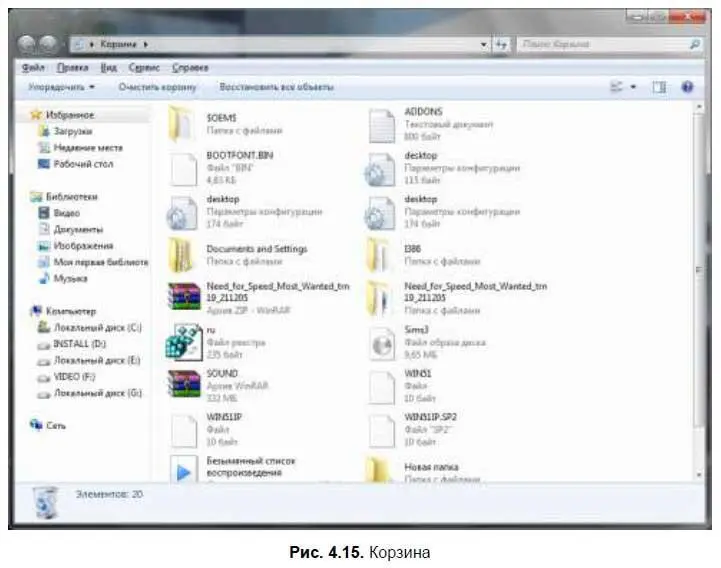Viewport: 721px width, 568px height.
Task: Select the SOUND WinRAR archive icon
Action: click(x=183, y=384)
